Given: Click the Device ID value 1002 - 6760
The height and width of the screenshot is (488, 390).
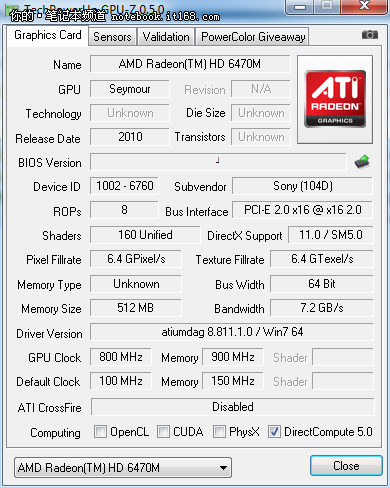Looking at the screenshot, I should coord(124,186).
